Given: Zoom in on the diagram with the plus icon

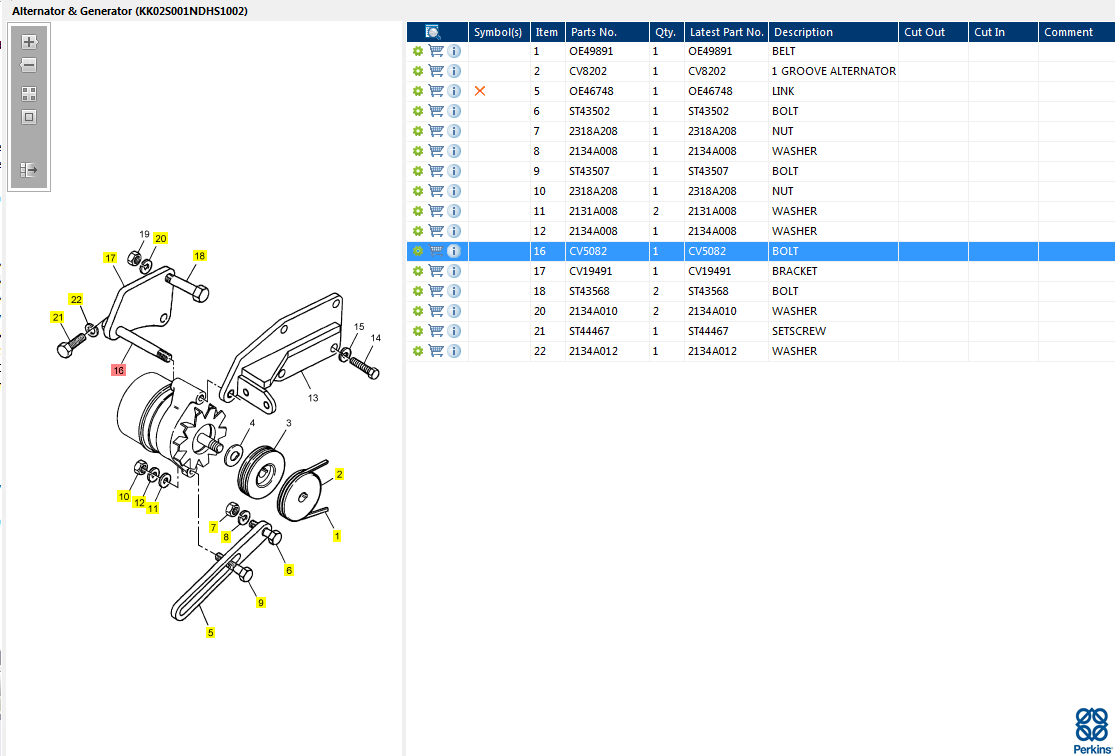Looking at the screenshot, I should [28, 42].
